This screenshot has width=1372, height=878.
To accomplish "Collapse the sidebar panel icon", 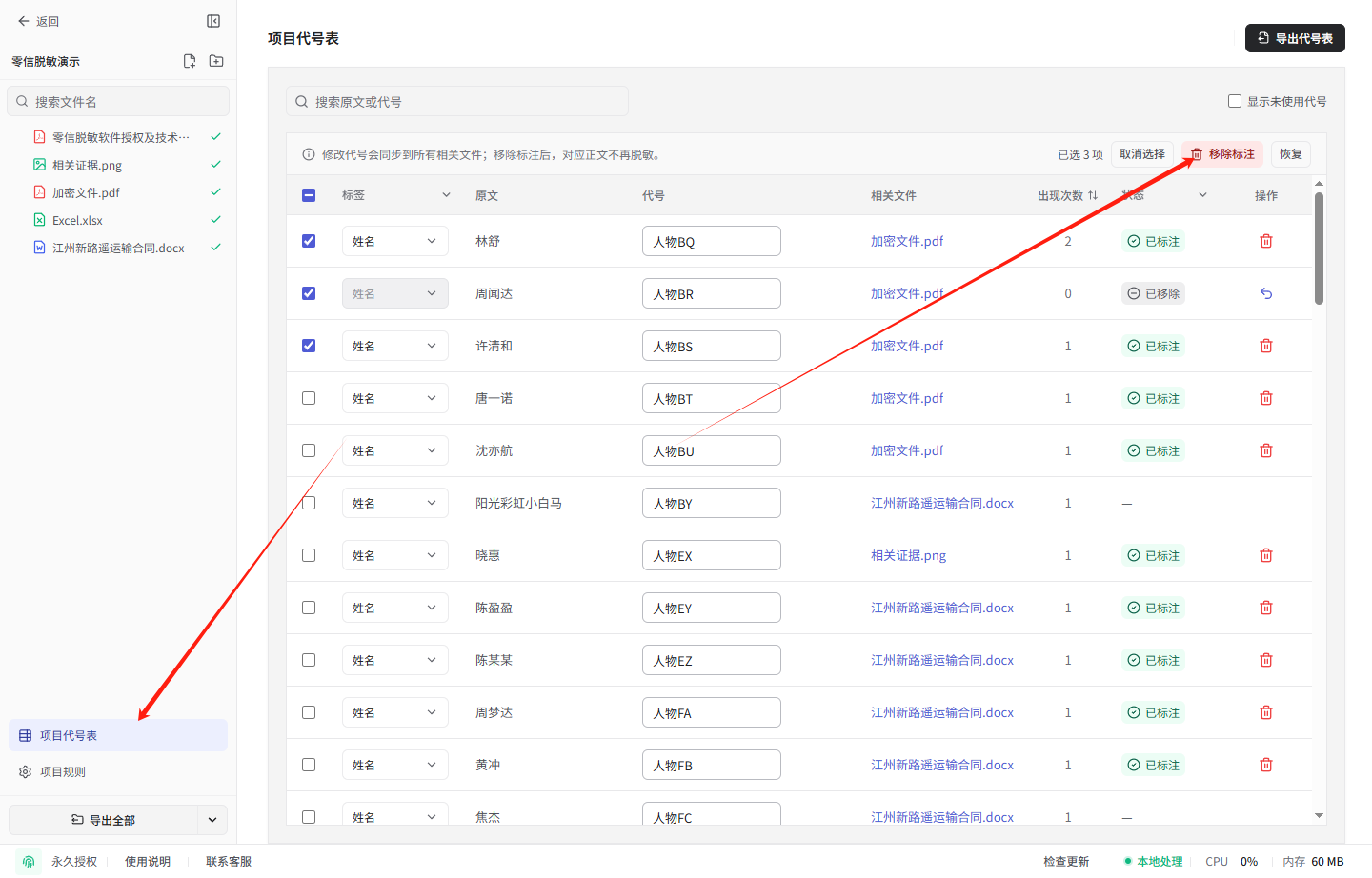I will click(213, 21).
